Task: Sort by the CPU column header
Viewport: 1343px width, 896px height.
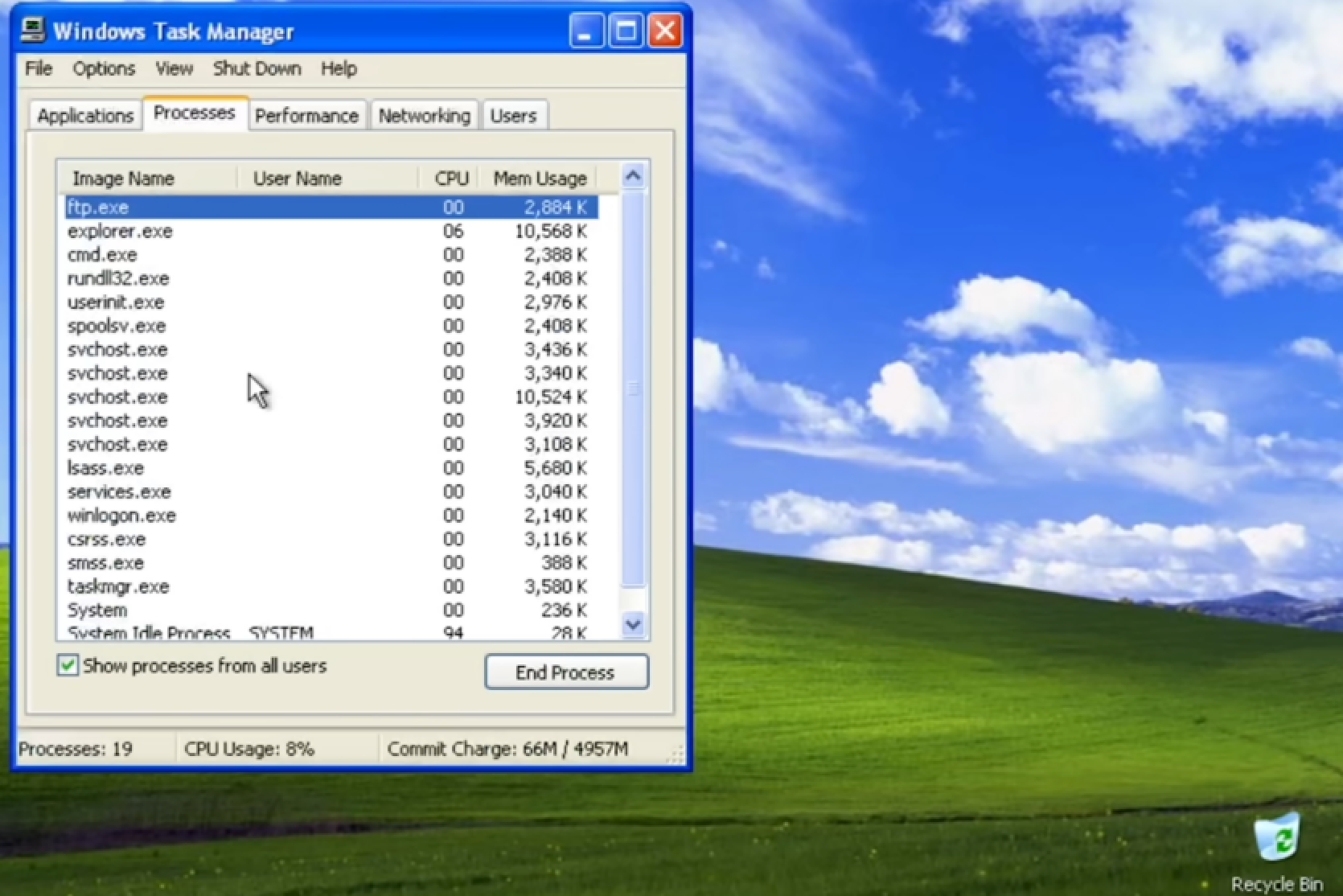Action: click(x=449, y=178)
